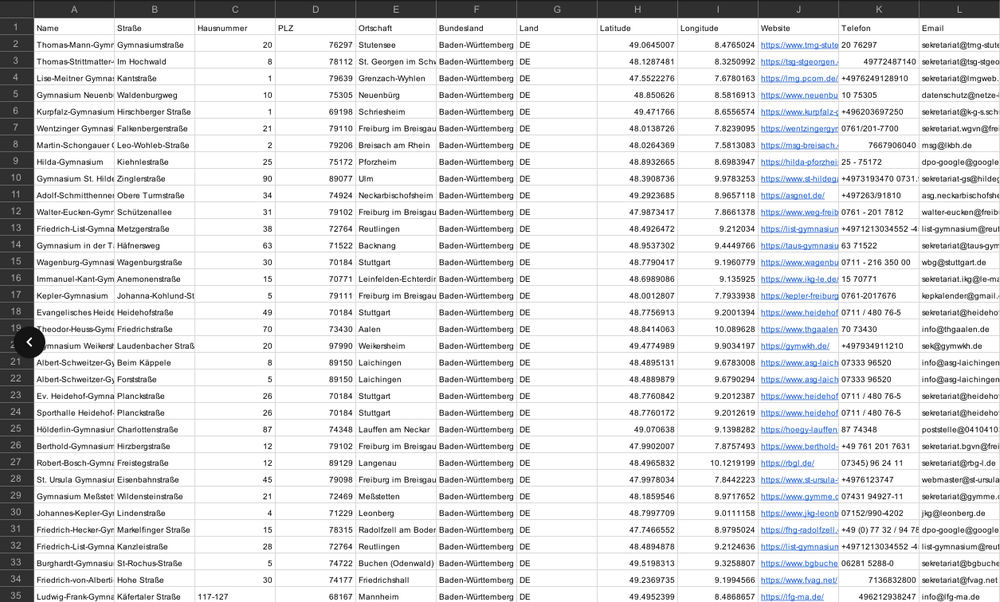Click the 'Longitude' header cell

coord(717,28)
